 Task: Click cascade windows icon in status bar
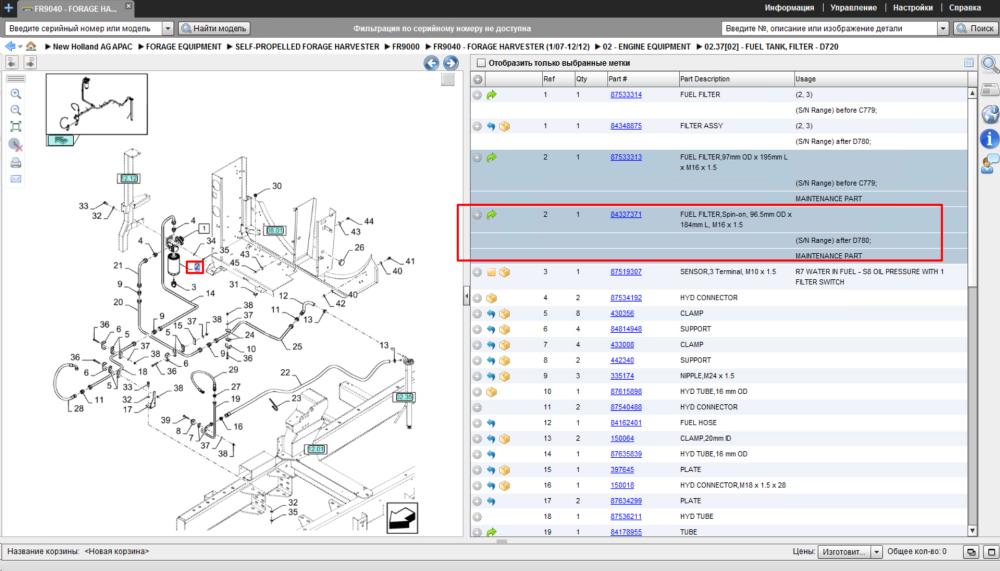point(971,552)
